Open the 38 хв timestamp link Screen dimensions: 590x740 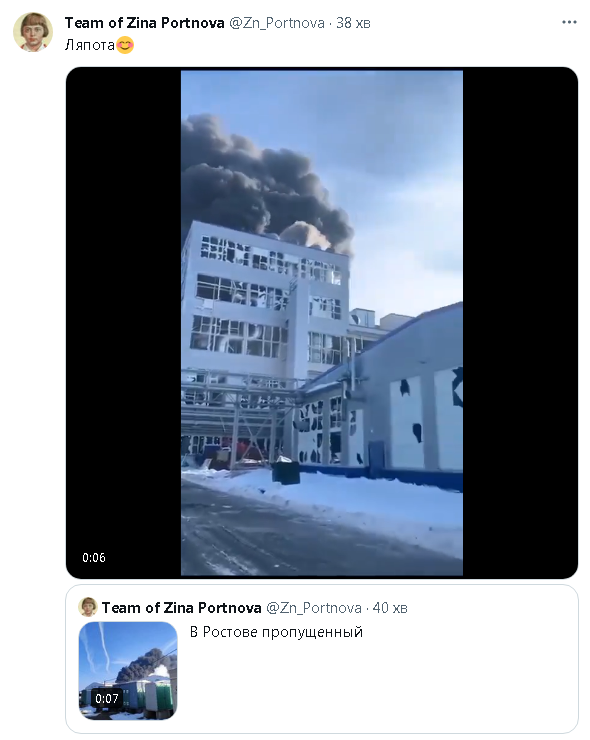[353, 23]
